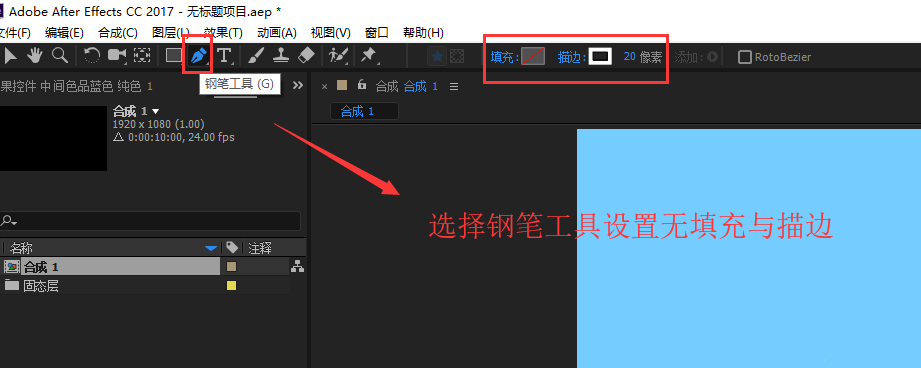Click the 注释 column header
This screenshot has width=921, height=368.
point(260,248)
